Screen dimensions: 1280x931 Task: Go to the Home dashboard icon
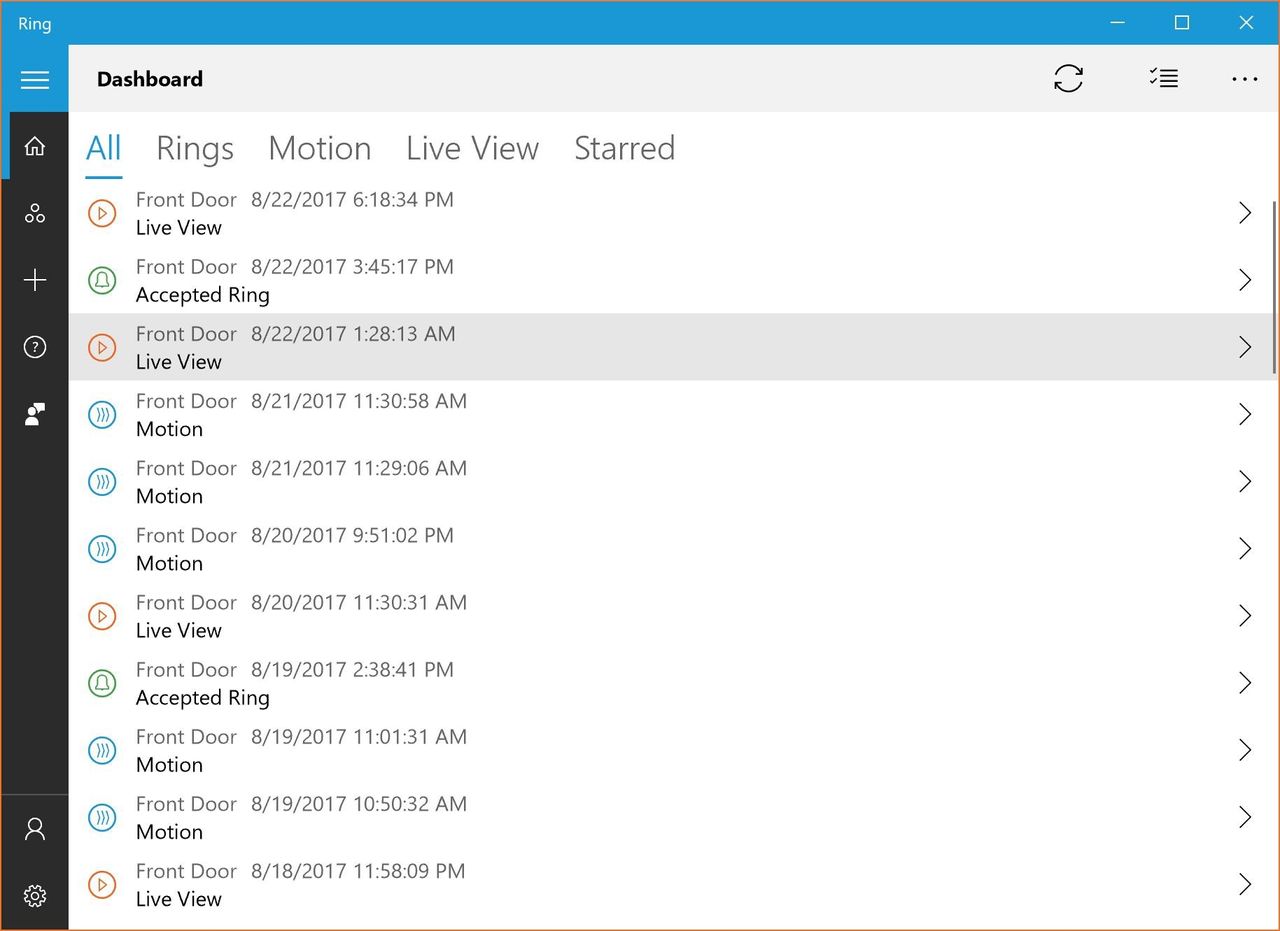click(x=35, y=146)
